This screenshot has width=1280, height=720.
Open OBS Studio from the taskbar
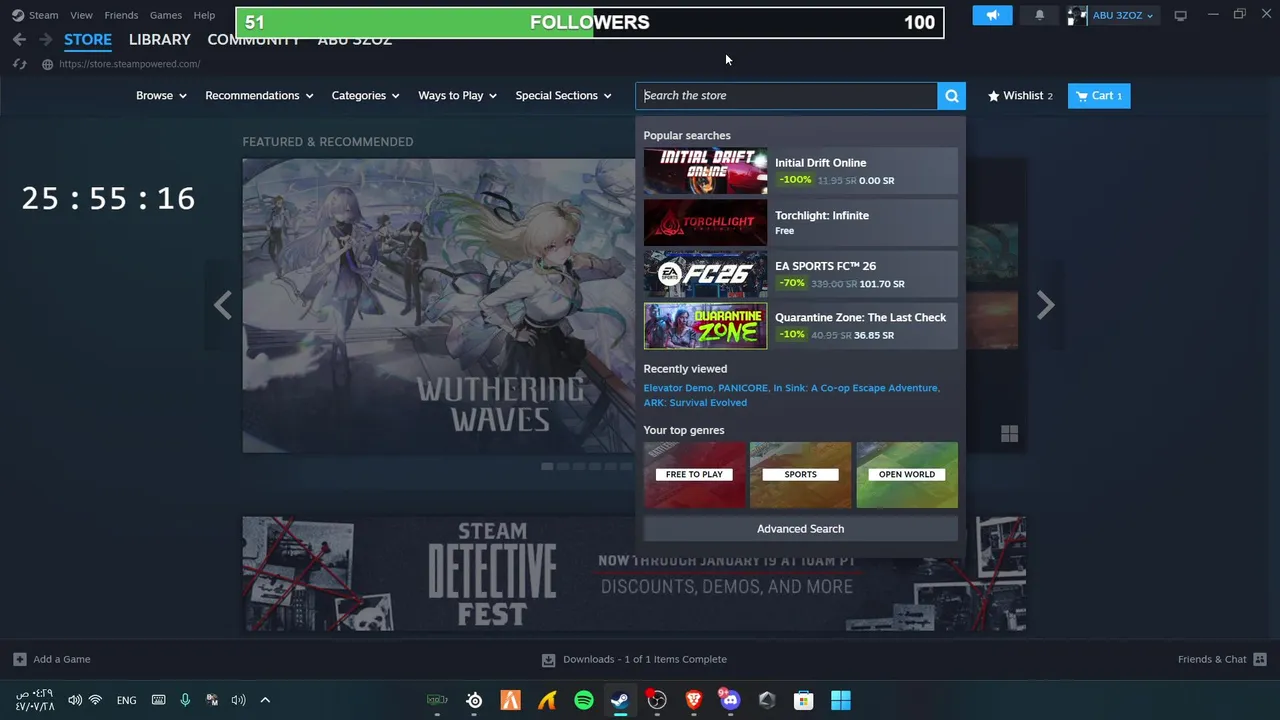657,700
